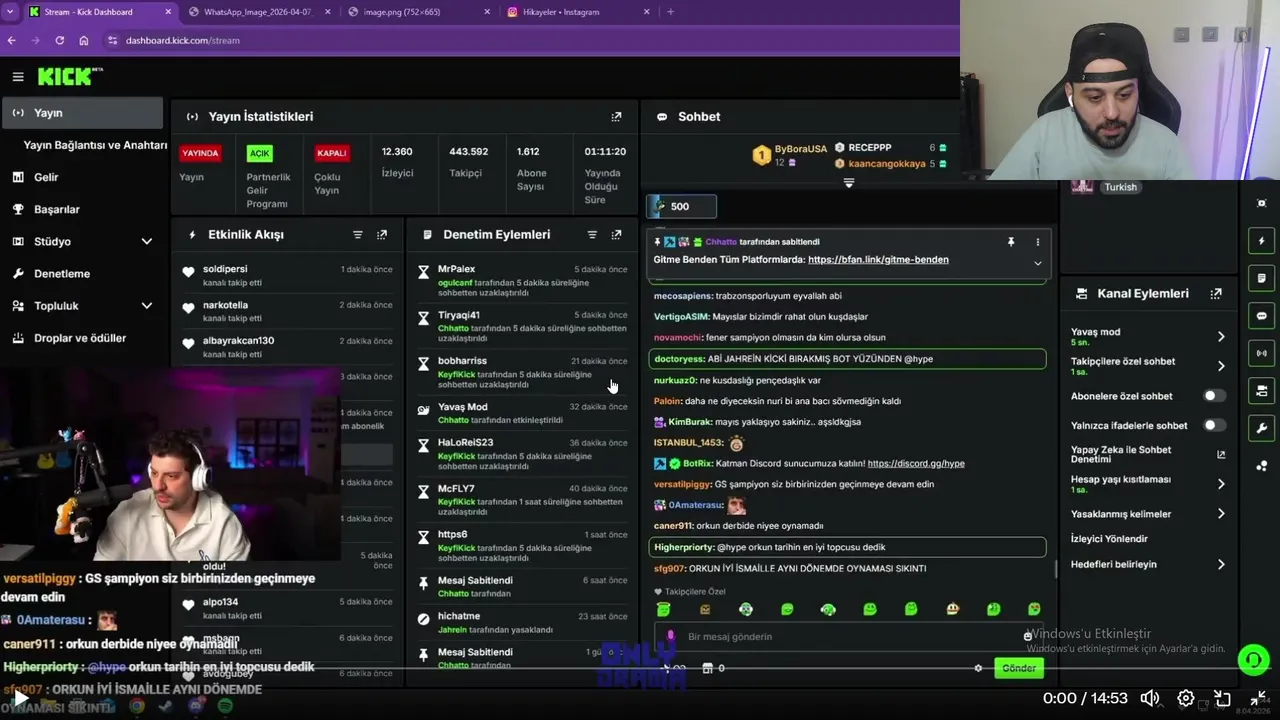Open the three-dot menu on pinned message

click(1037, 242)
